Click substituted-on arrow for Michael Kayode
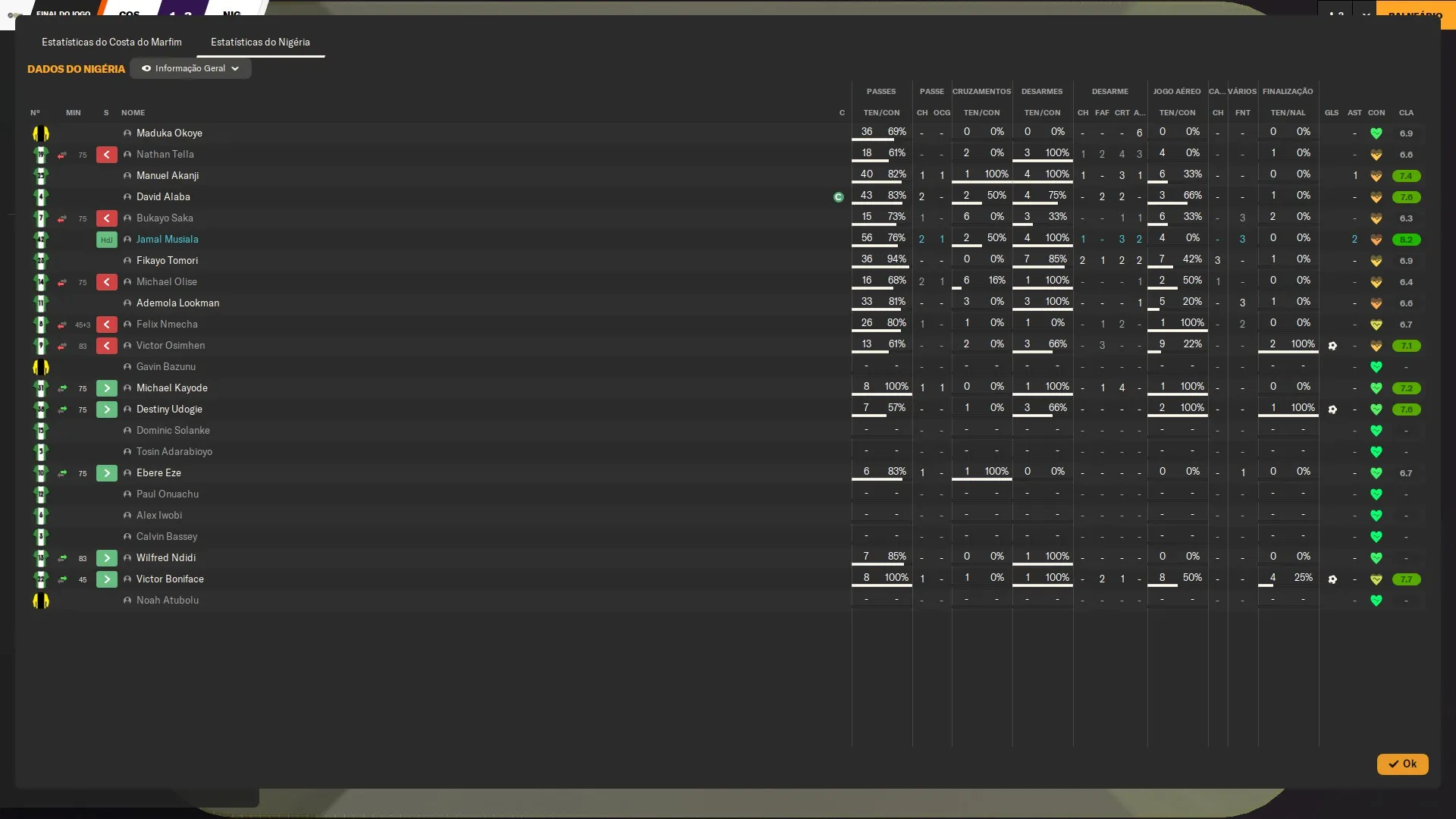Screen dimensions: 1456x819 pyautogui.click(x=106, y=388)
